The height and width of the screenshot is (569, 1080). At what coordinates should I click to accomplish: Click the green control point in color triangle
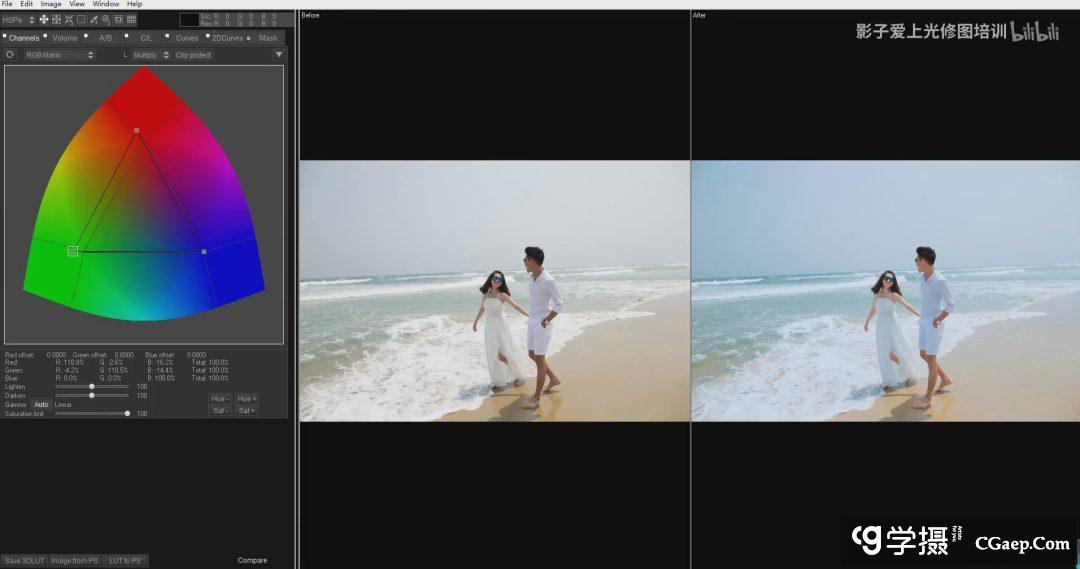pos(73,251)
